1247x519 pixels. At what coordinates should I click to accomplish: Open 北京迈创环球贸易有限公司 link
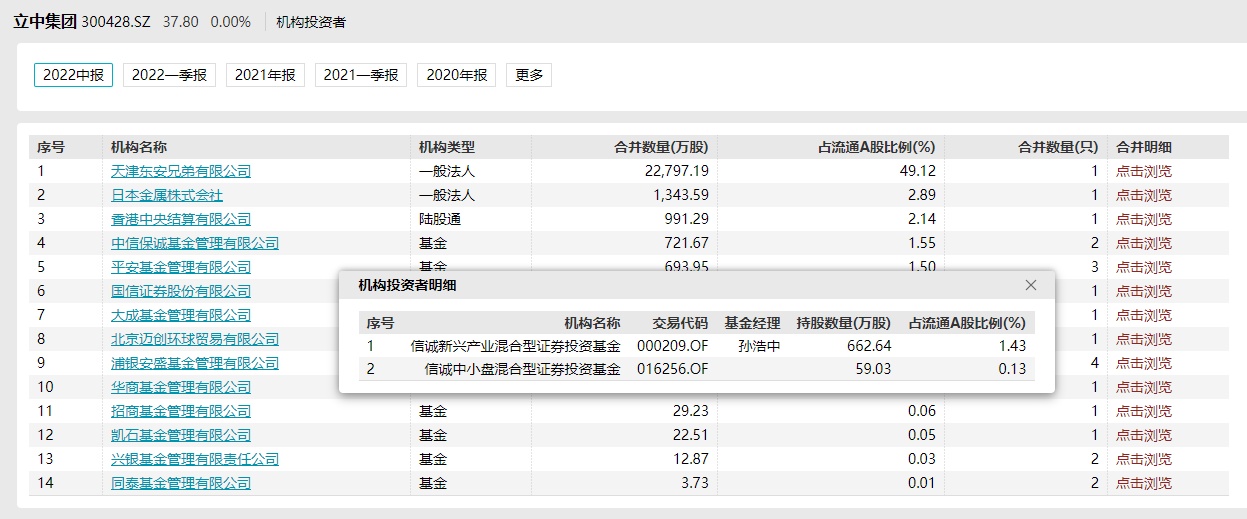(x=195, y=339)
